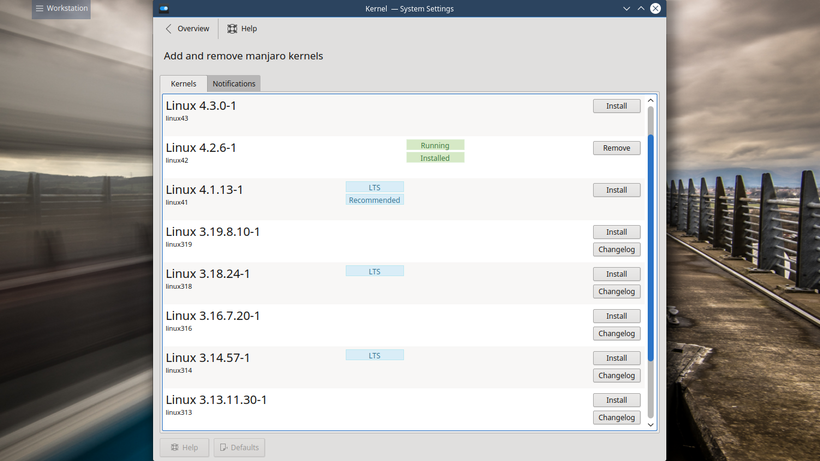Click the blue scrollbar handle of kernel list
Image resolution: width=820 pixels, height=461 pixels.
(x=651, y=248)
